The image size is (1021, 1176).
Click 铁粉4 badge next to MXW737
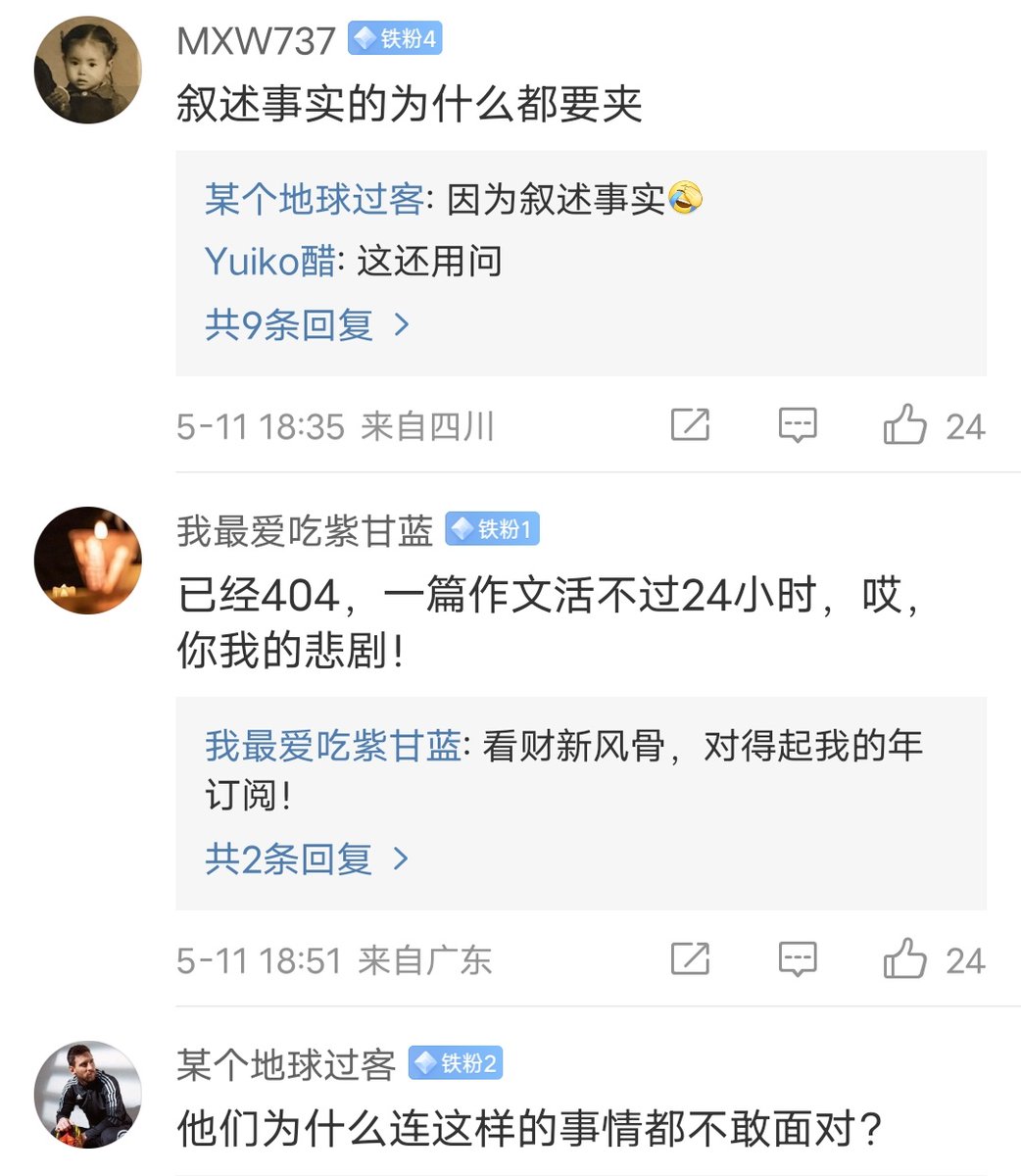[395, 39]
